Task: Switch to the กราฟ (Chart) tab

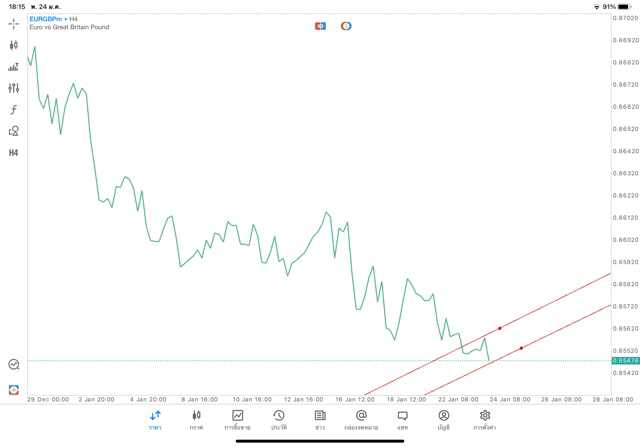Action: [x=196, y=420]
